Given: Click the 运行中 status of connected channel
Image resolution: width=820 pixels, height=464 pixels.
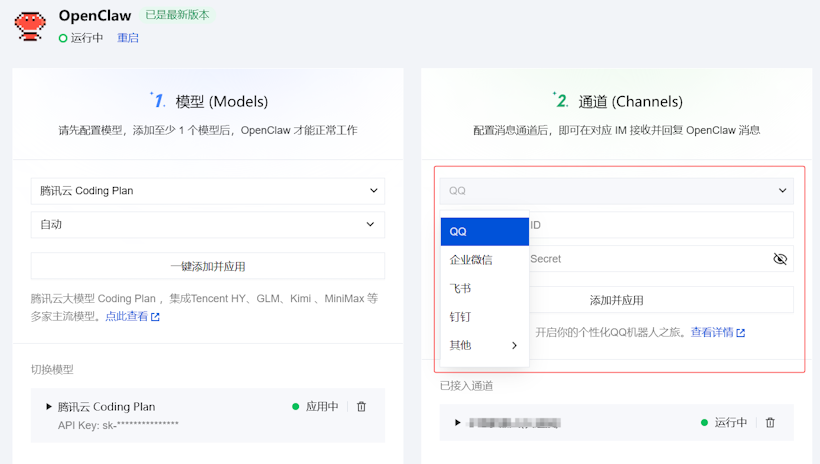Looking at the screenshot, I should 724,422.
